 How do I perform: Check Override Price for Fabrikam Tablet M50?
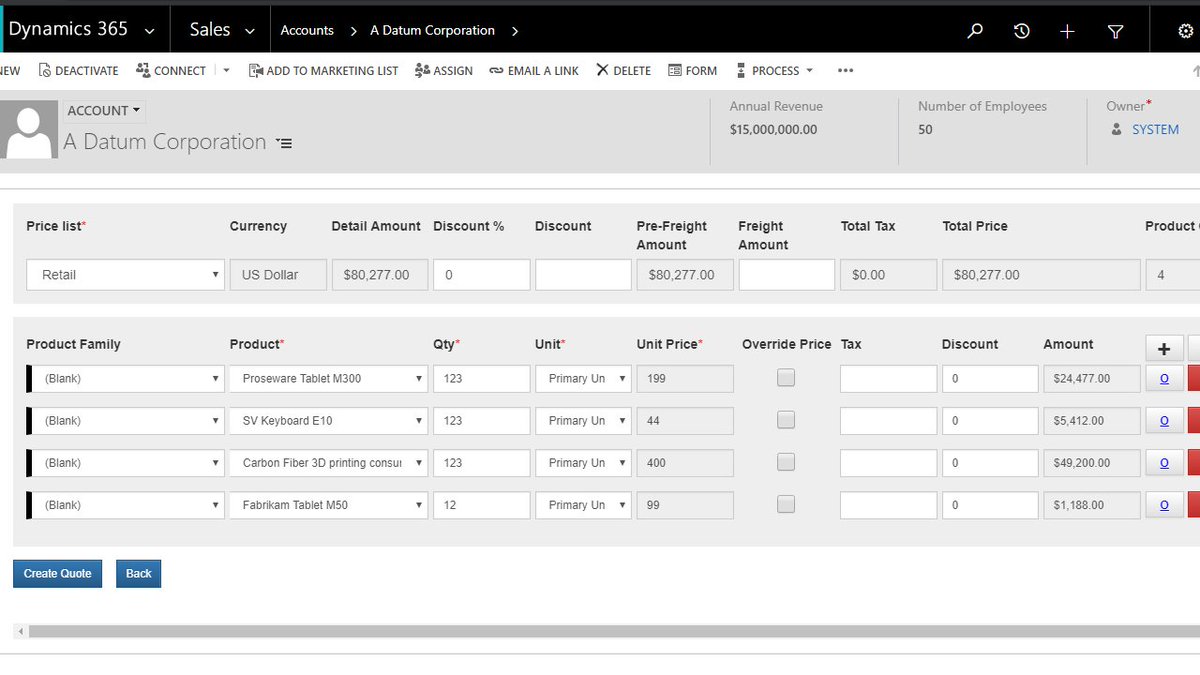[786, 504]
